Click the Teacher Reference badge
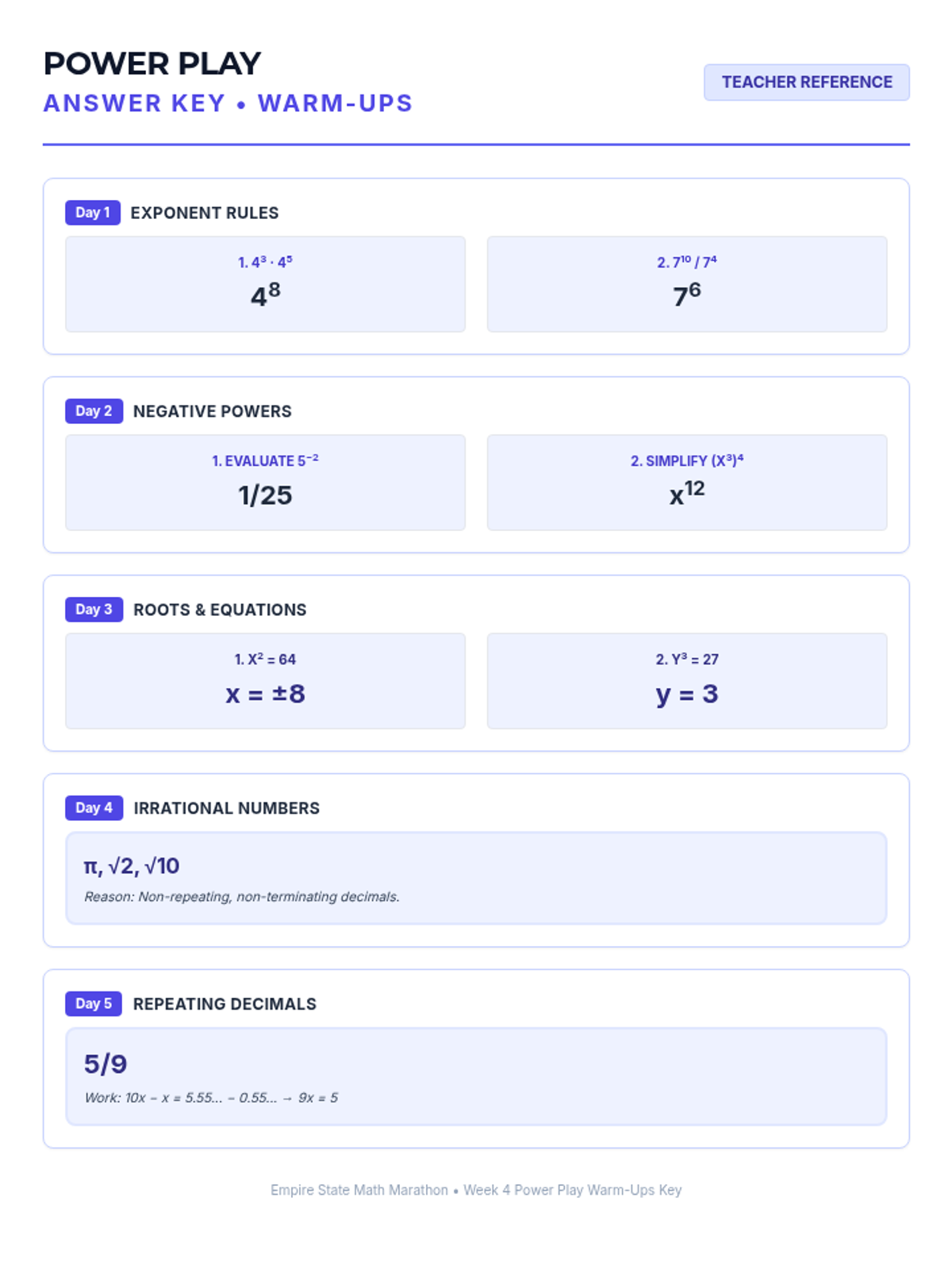The height and width of the screenshot is (1270, 952). (806, 83)
